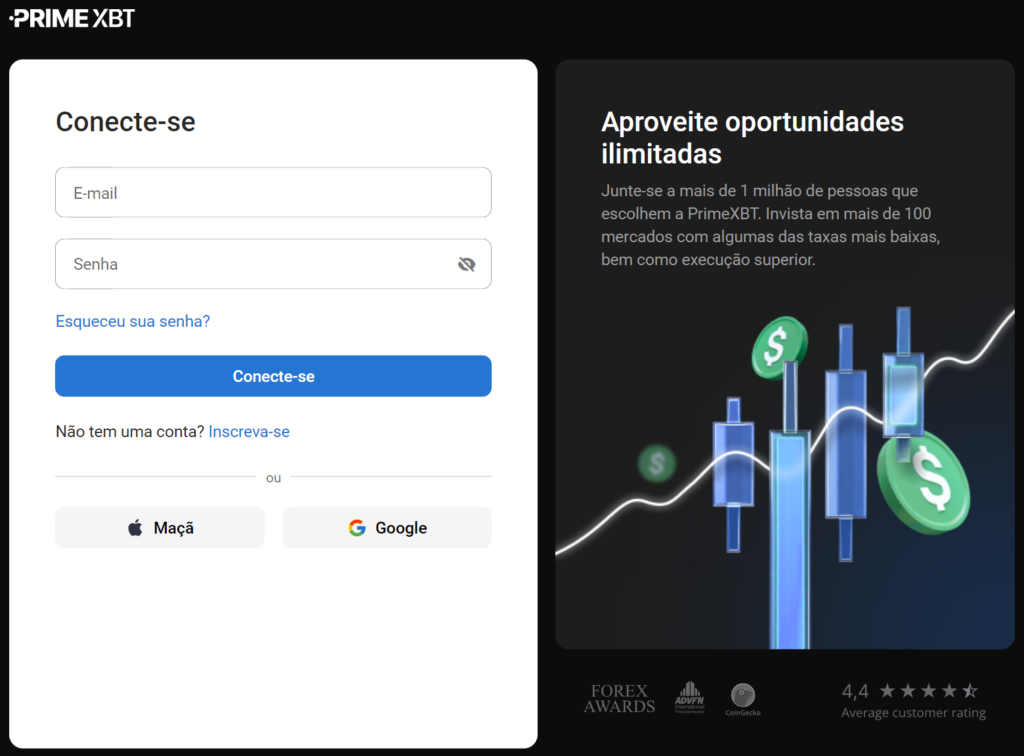Continue with the Google button
Viewport: 1024px width, 756px height.
(x=387, y=527)
